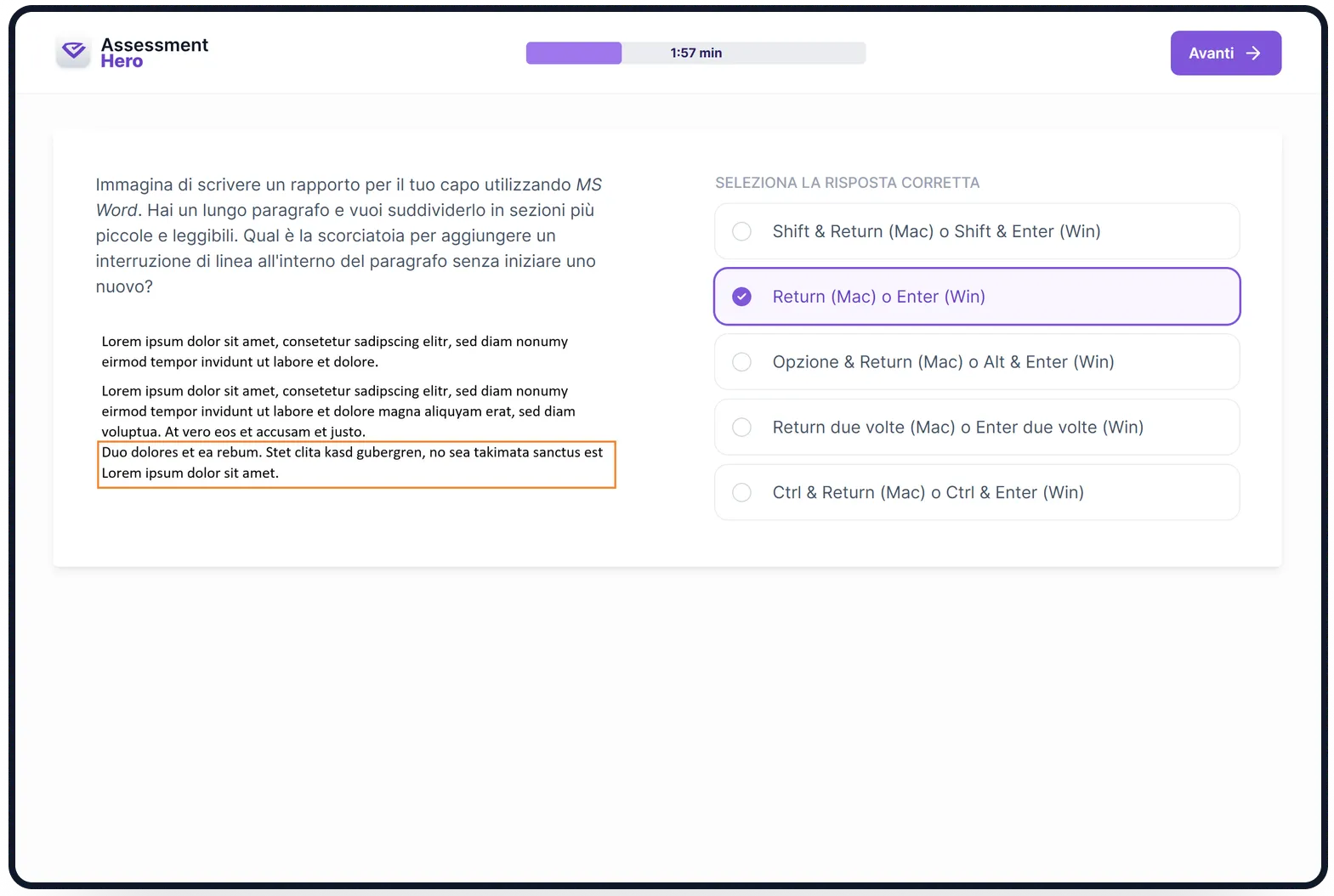Select radio for Opzione & Return / Alt & Enter
1334x896 pixels.
pos(741,362)
